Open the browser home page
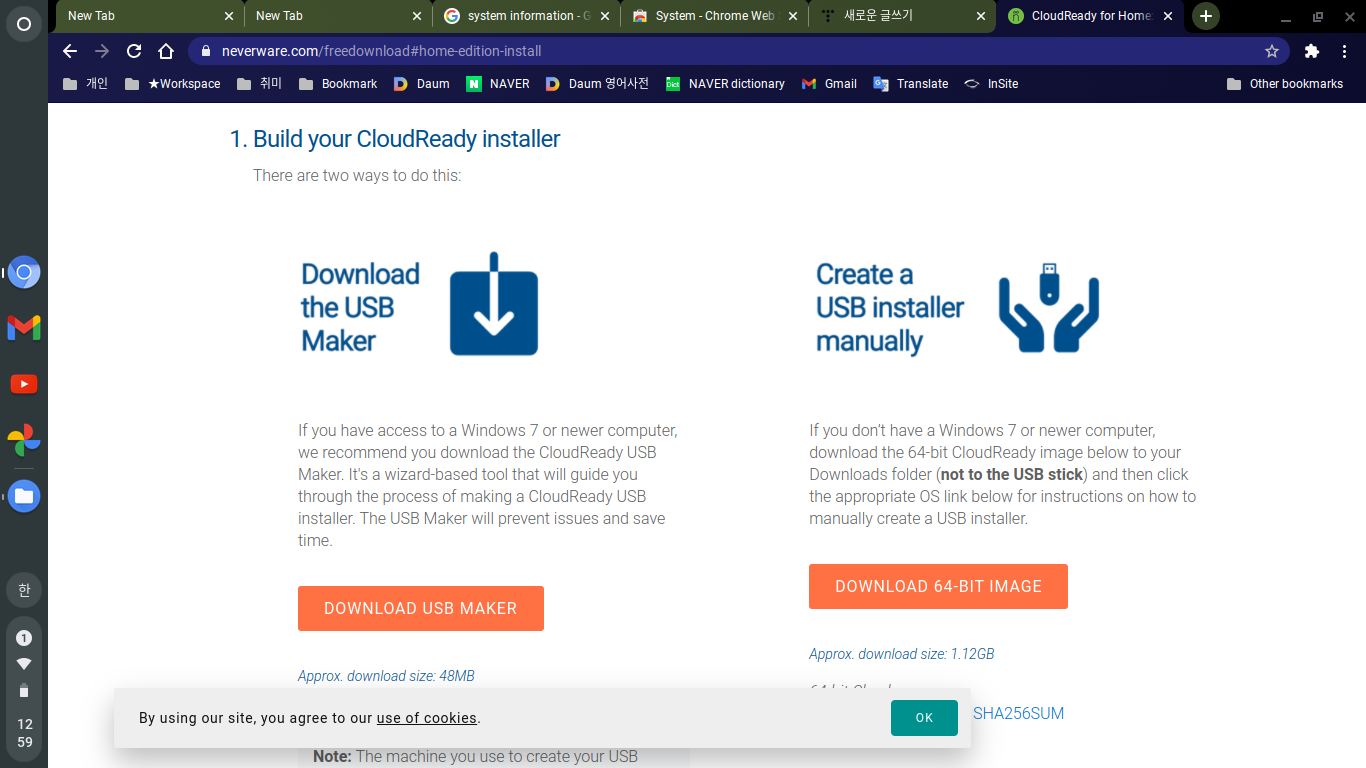1366x768 pixels. coord(166,51)
